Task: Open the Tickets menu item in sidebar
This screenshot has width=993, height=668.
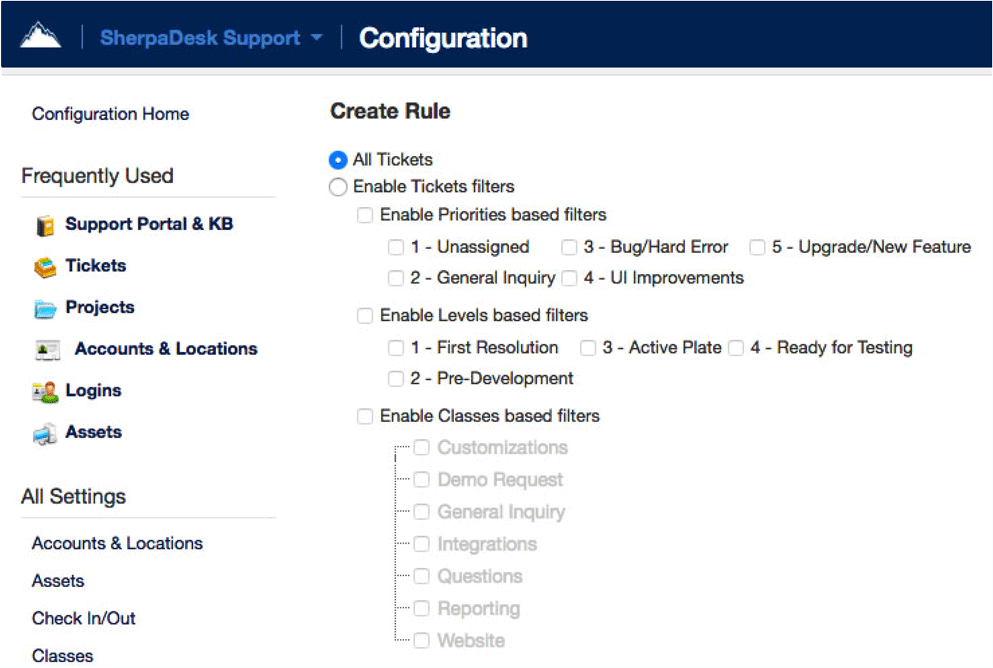Action: (95, 266)
